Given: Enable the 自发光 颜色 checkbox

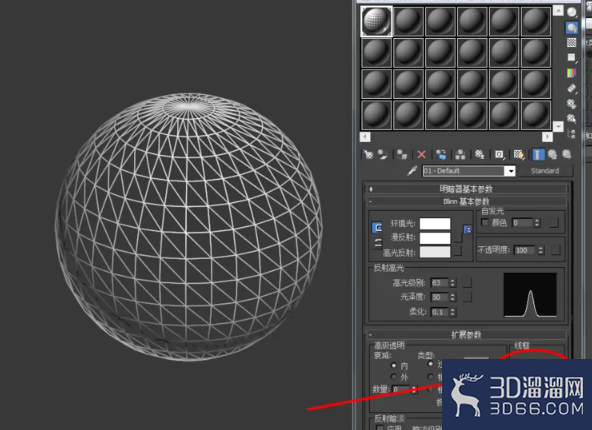Looking at the screenshot, I should click(485, 222).
